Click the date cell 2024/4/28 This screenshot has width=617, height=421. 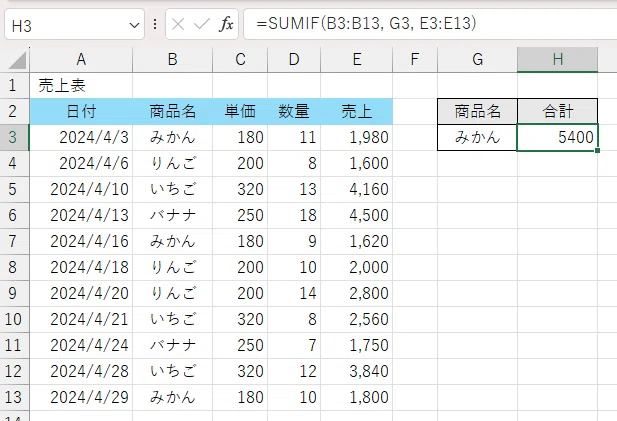click(81, 371)
